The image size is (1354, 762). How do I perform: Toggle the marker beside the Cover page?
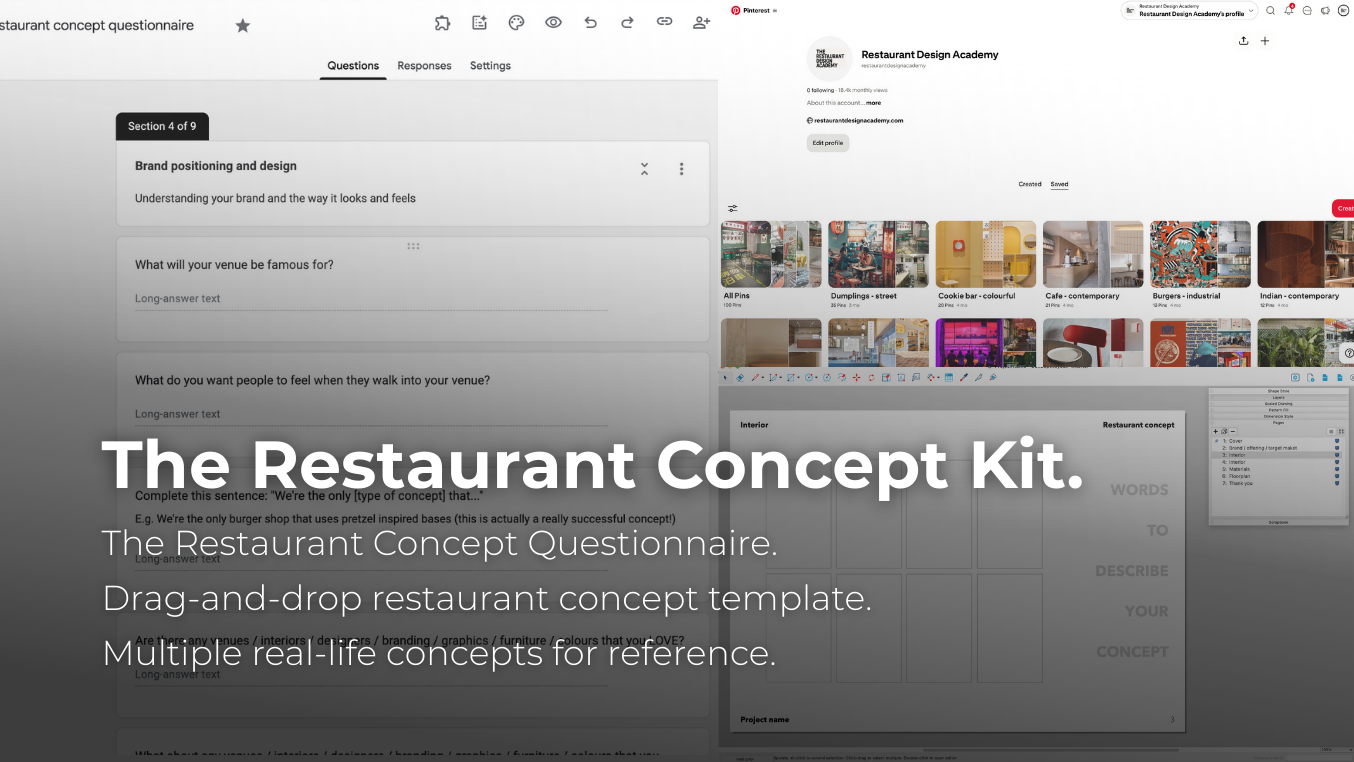1337,441
